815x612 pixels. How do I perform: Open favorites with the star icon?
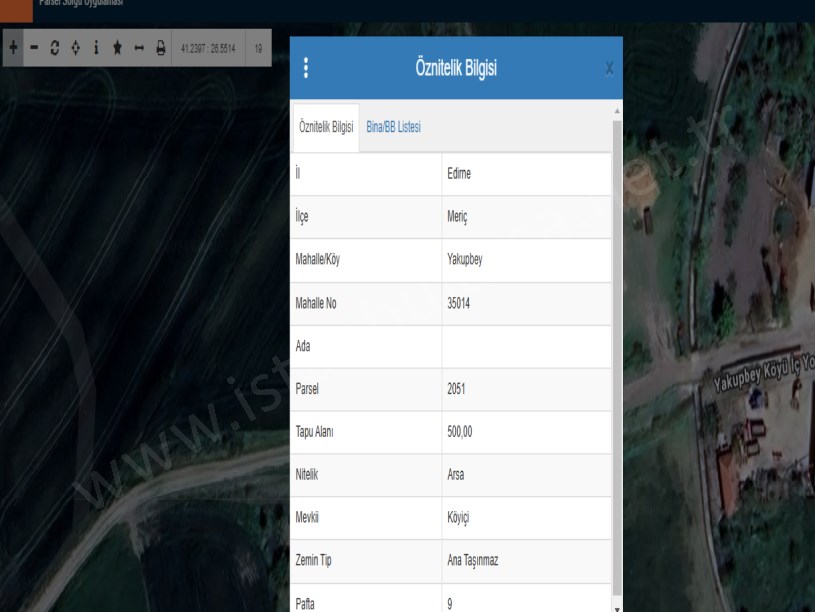point(118,48)
